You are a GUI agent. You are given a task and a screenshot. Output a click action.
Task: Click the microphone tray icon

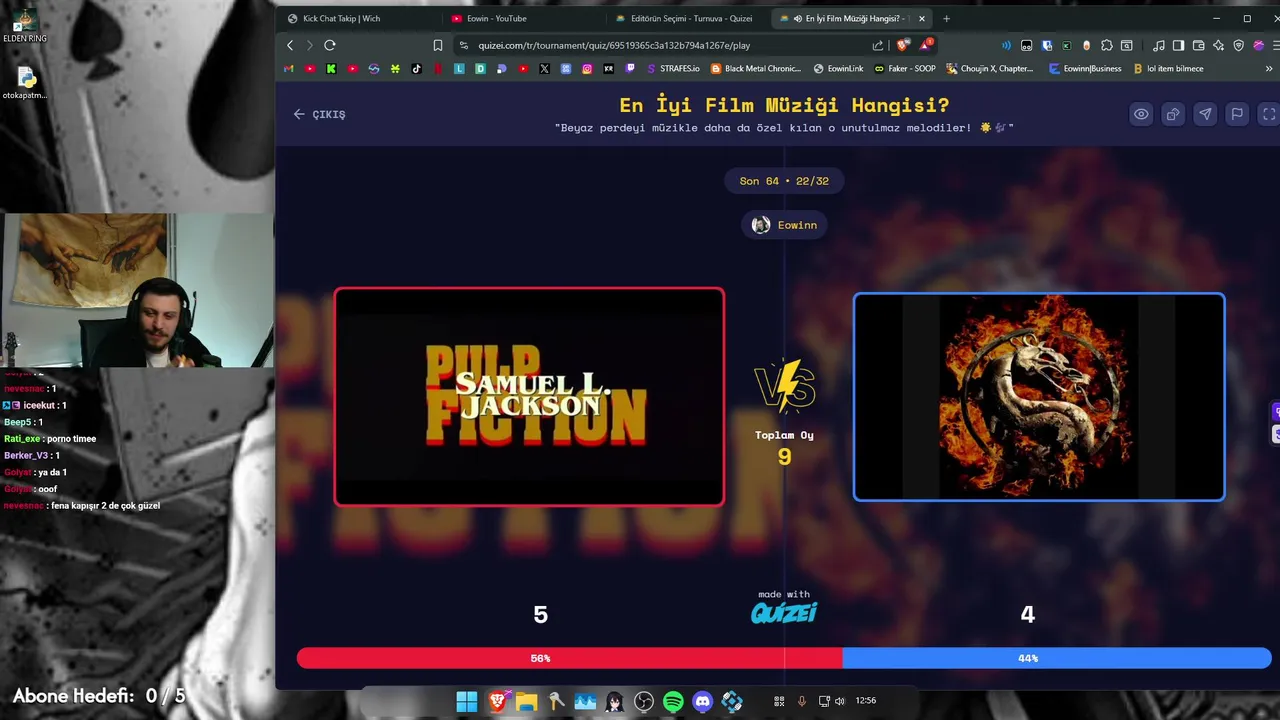[801, 701]
